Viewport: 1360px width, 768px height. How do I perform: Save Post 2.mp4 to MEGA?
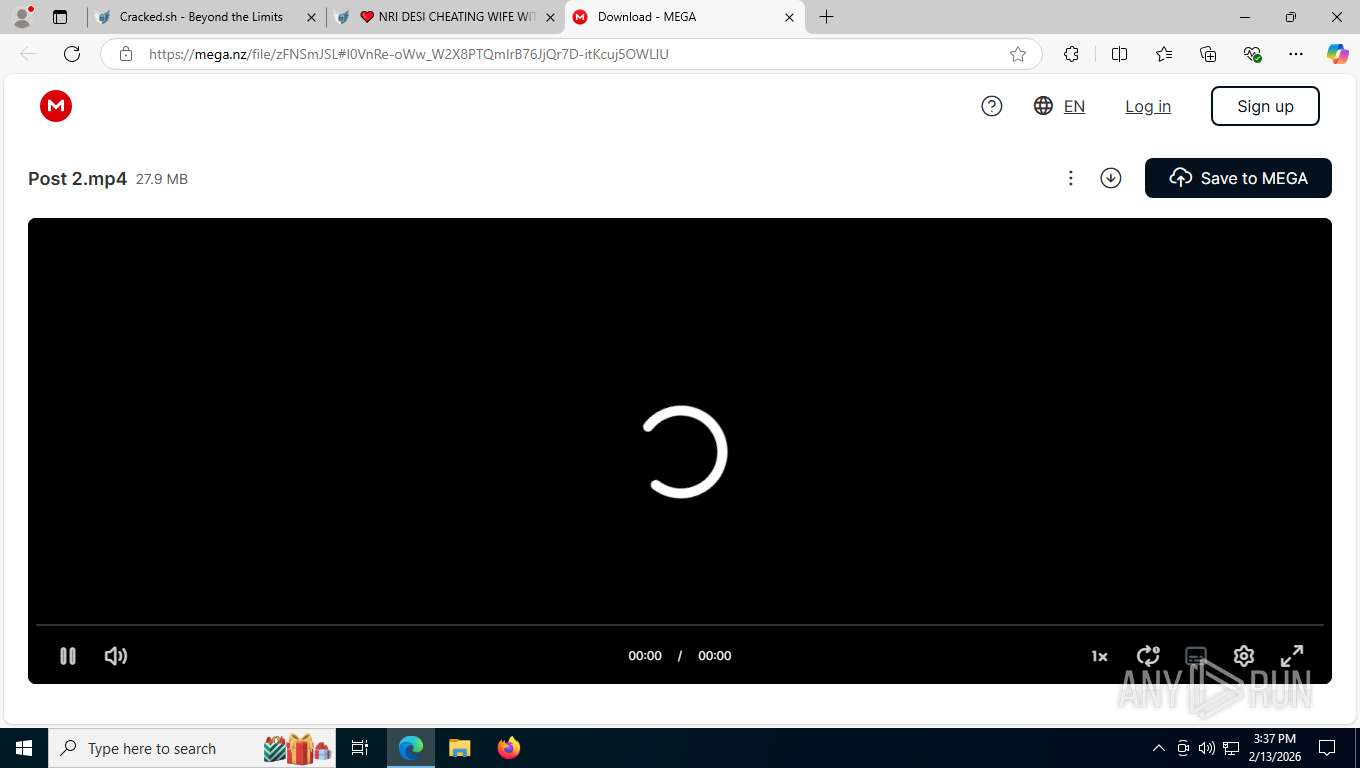pyautogui.click(x=1238, y=178)
